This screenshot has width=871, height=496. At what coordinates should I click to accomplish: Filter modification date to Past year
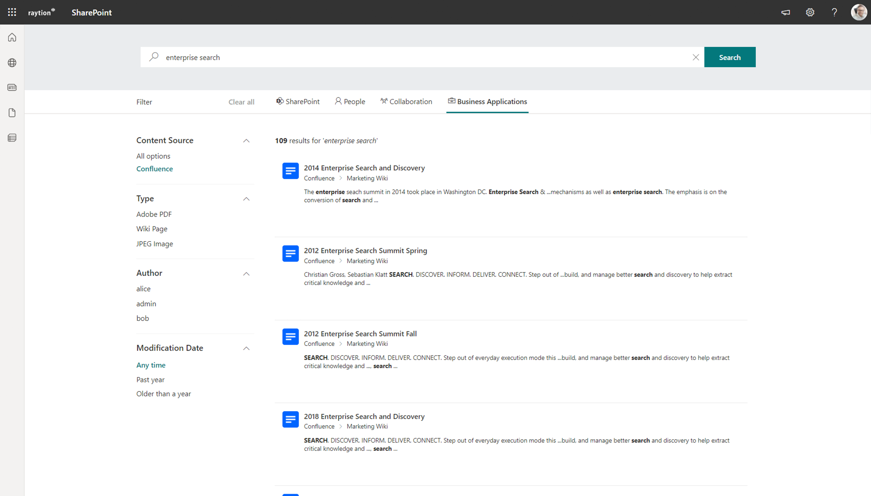(x=150, y=380)
